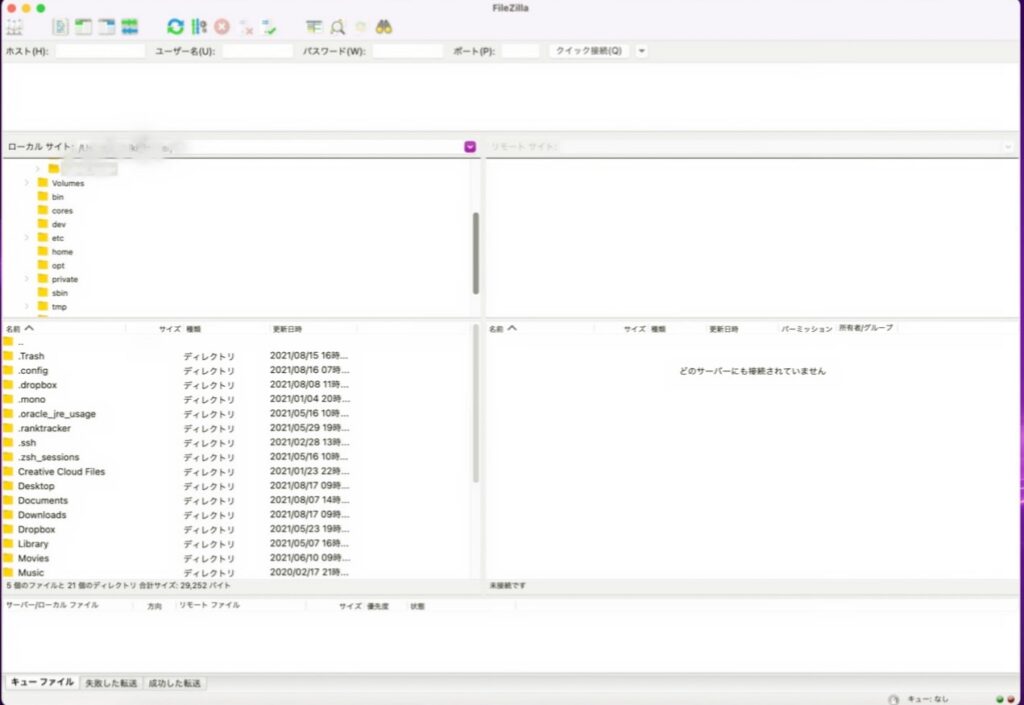Toggle the message log display

(60, 27)
